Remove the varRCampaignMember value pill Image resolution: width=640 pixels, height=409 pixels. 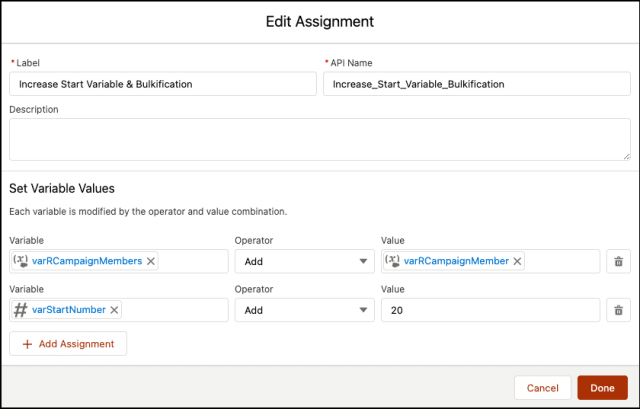coord(517,261)
